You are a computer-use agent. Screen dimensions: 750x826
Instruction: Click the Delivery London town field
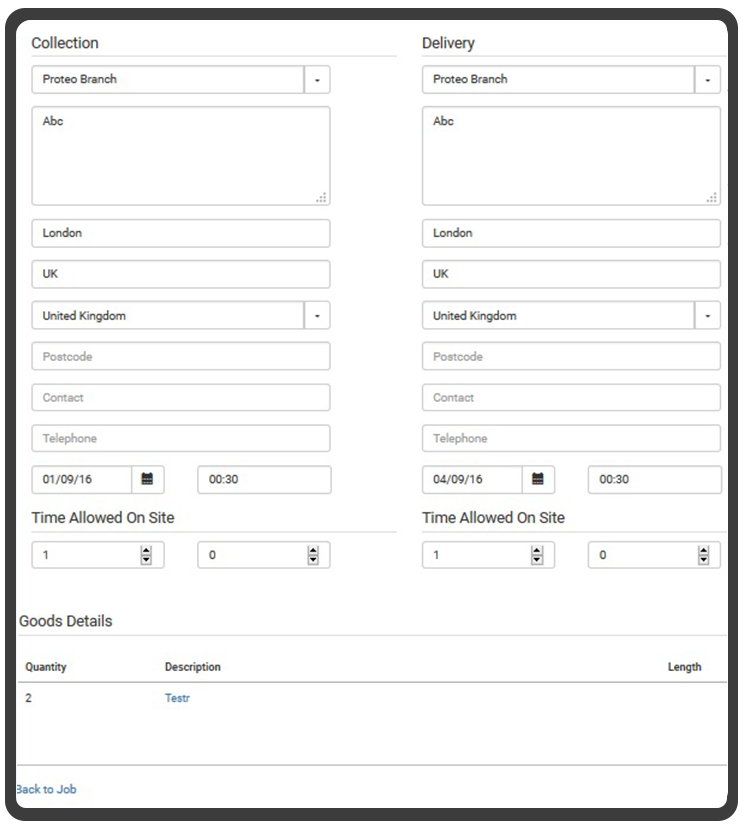click(x=571, y=233)
